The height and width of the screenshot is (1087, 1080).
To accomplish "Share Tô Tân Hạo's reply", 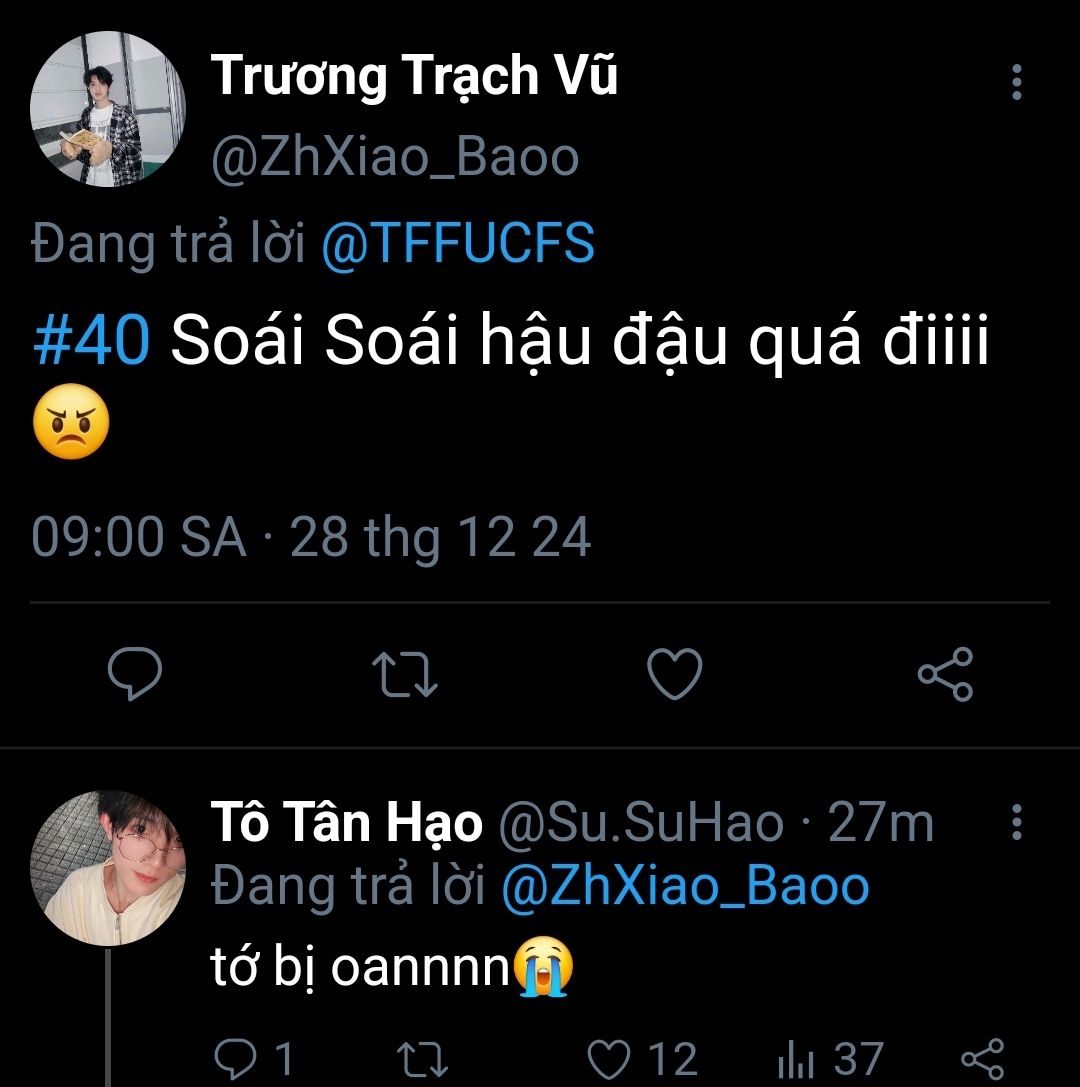I will click(x=981, y=1060).
